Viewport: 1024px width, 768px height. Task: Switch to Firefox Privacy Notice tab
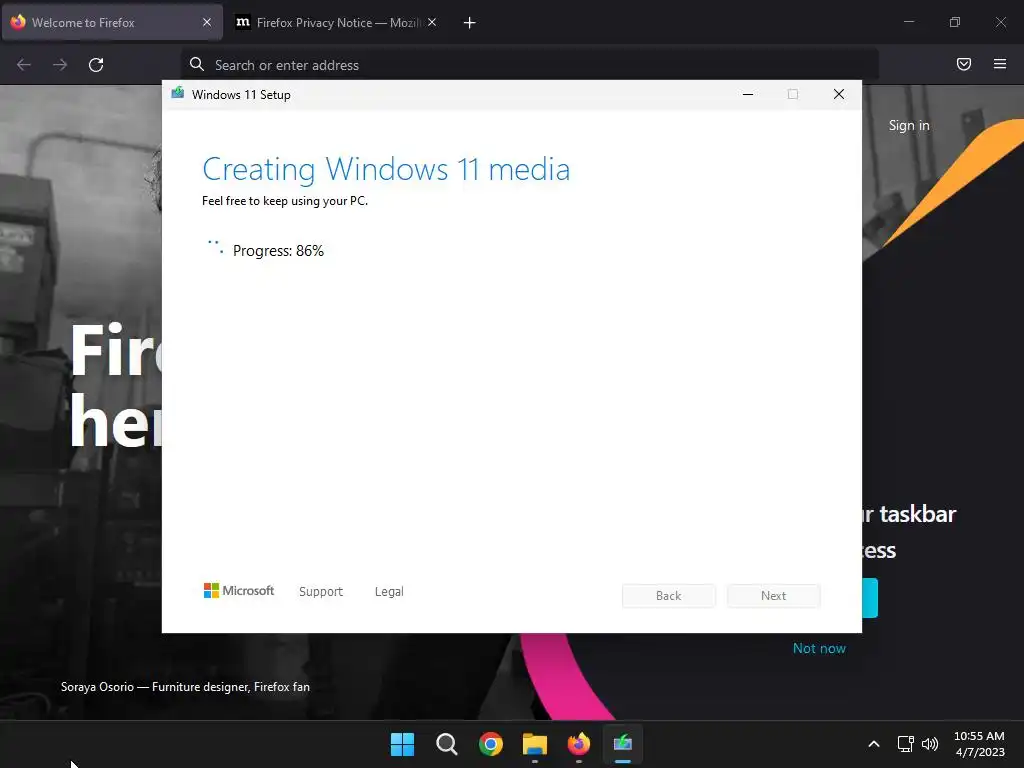(x=336, y=23)
